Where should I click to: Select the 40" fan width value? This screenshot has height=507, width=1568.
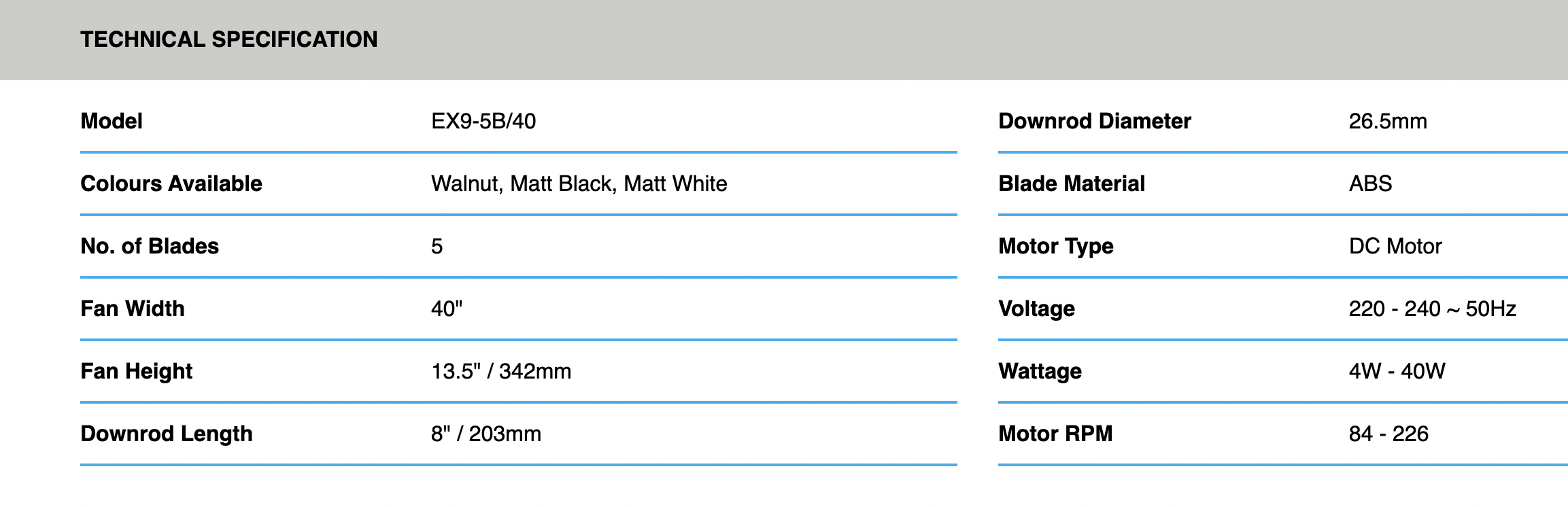[x=447, y=309]
